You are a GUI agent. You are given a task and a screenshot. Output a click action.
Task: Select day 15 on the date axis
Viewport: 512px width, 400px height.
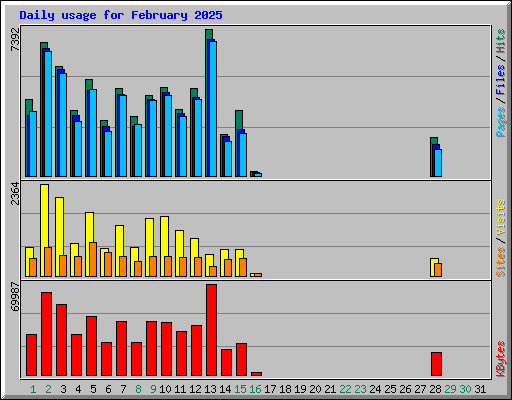(240, 389)
